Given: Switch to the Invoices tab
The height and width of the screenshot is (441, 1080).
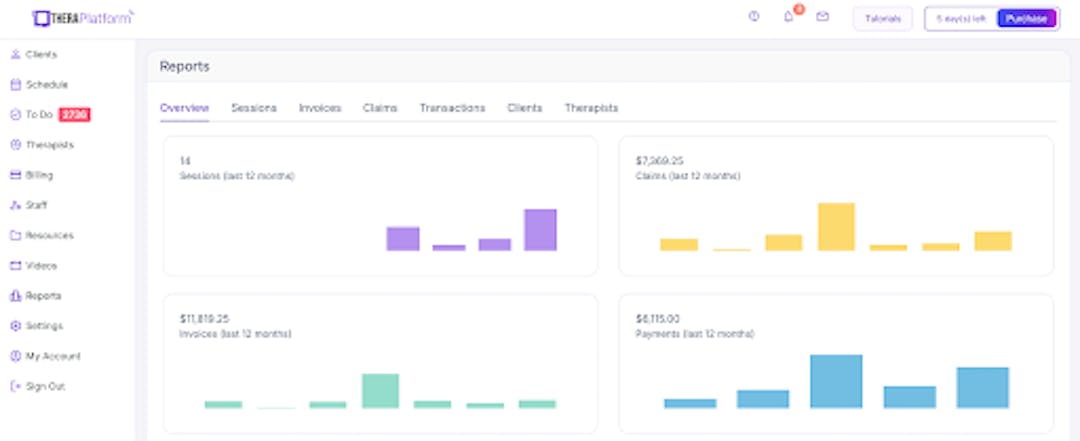Looking at the screenshot, I should (320, 108).
